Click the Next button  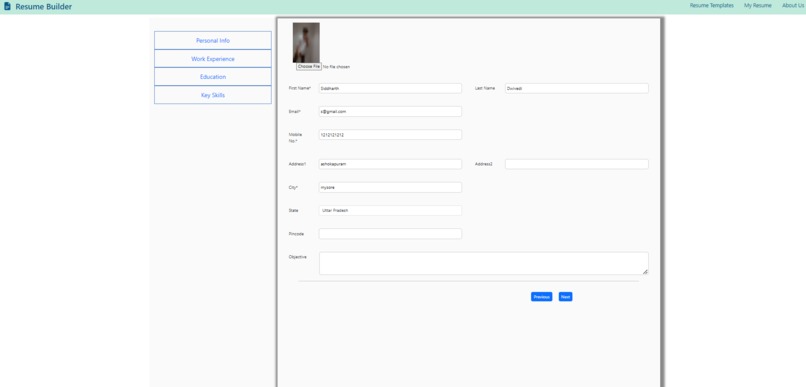(565, 297)
